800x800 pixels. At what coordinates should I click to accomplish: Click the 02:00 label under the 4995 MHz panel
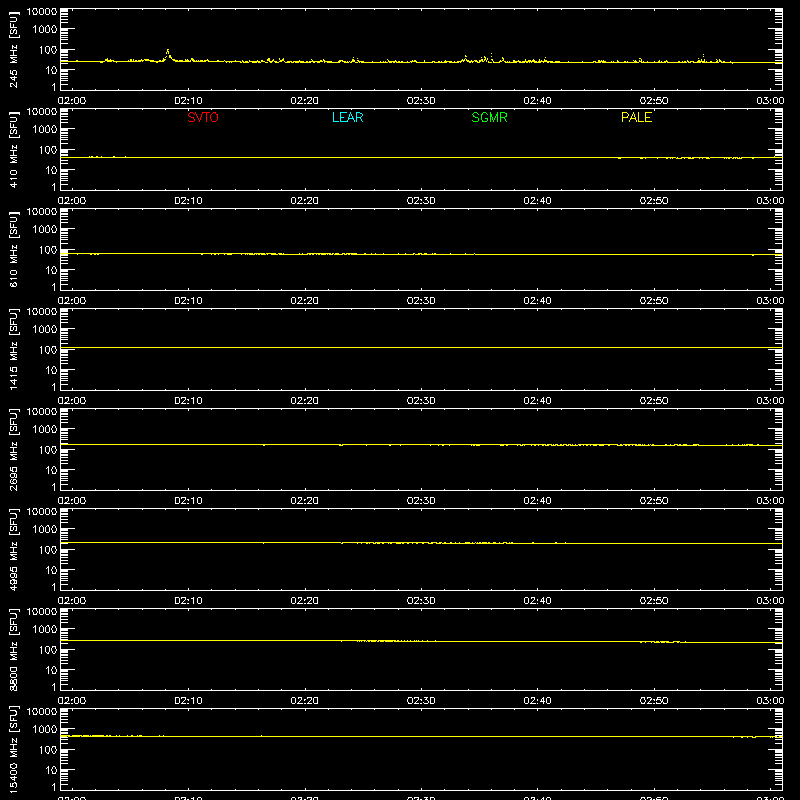pos(72,601)
